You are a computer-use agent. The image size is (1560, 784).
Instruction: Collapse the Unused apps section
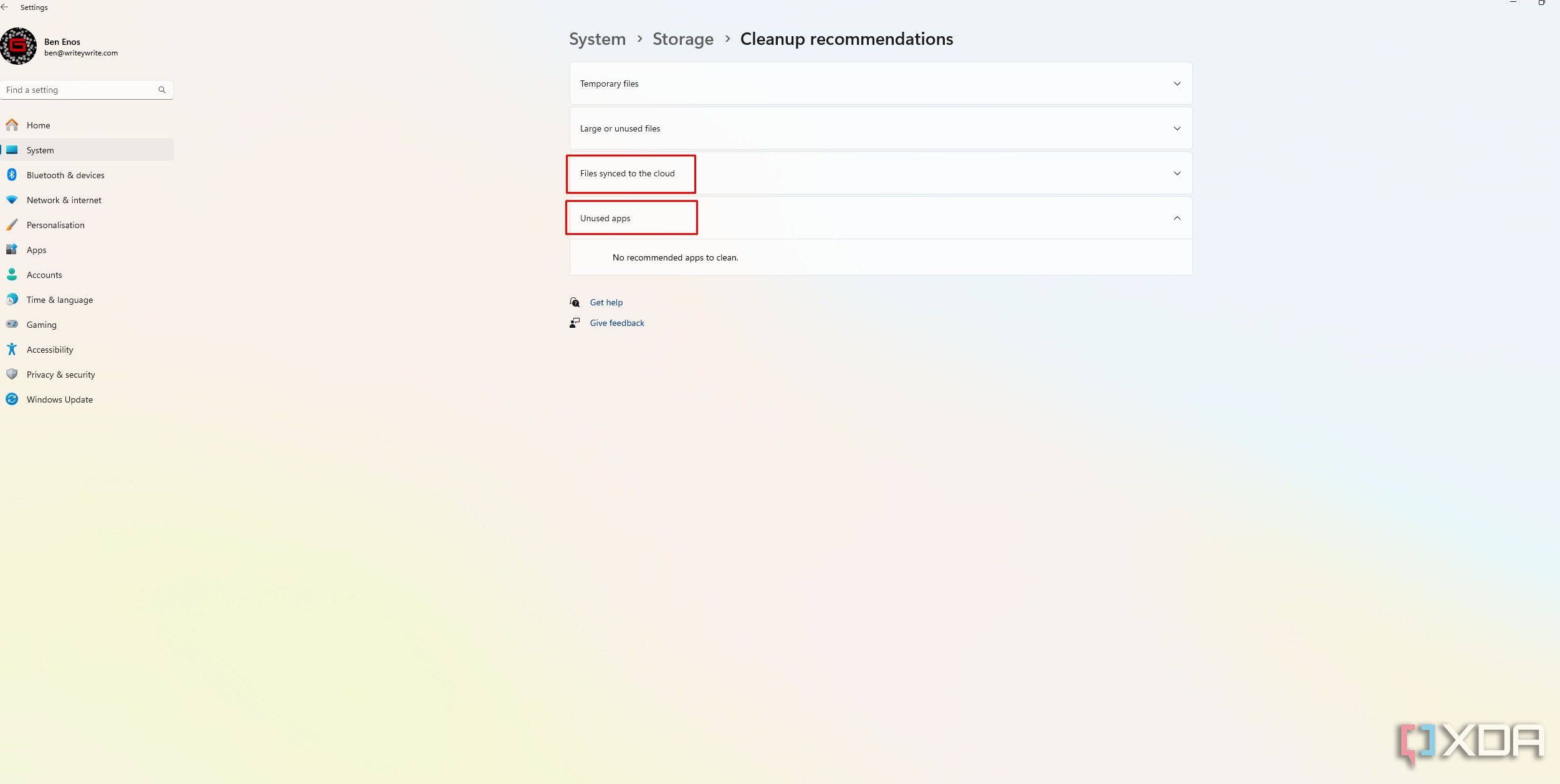[1178, 218]
